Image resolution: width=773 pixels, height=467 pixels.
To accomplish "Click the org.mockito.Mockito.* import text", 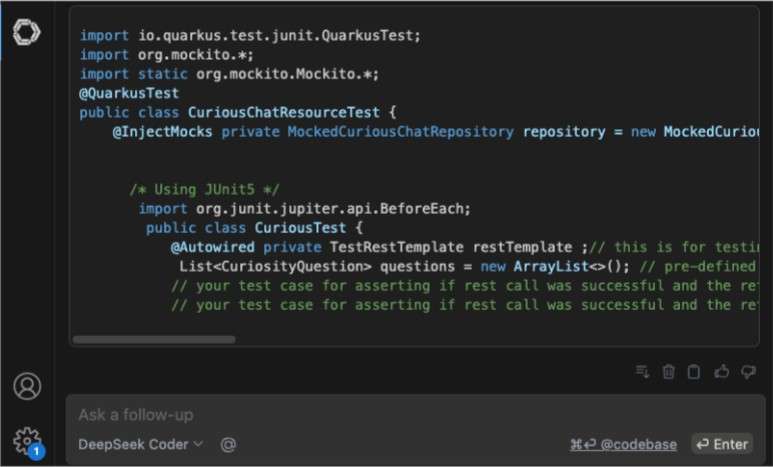I will [x=287, y=74].
